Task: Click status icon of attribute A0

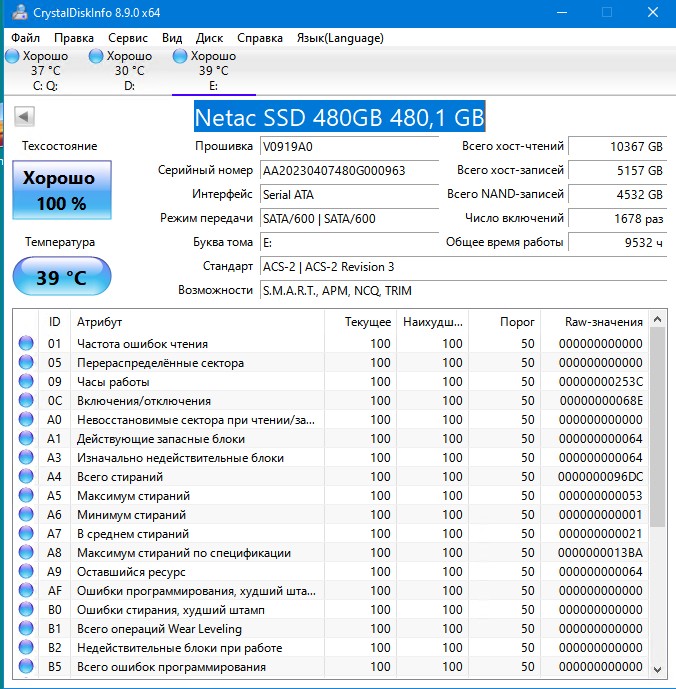Action: coord(26,419)
